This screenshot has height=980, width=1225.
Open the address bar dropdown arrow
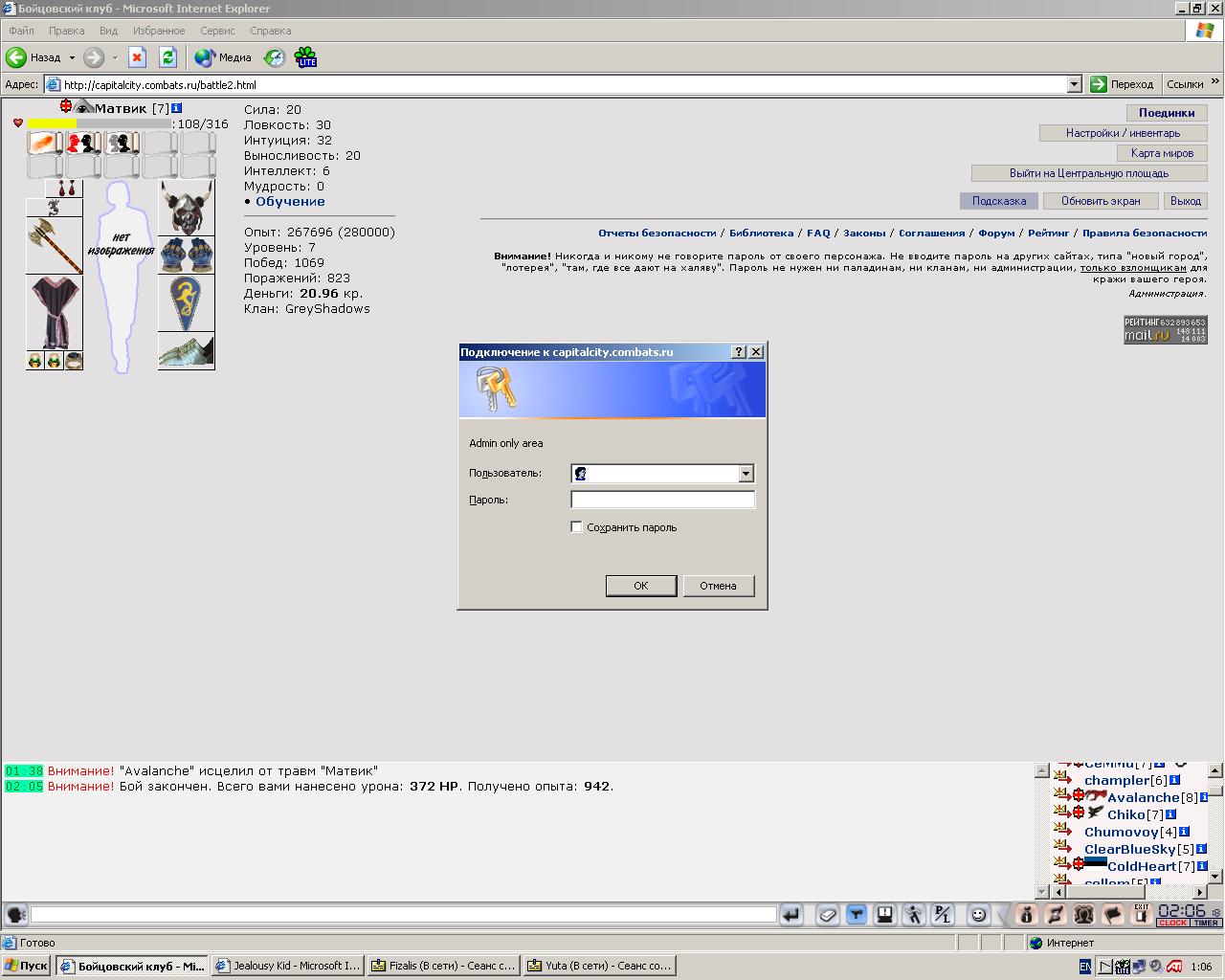1074,84
